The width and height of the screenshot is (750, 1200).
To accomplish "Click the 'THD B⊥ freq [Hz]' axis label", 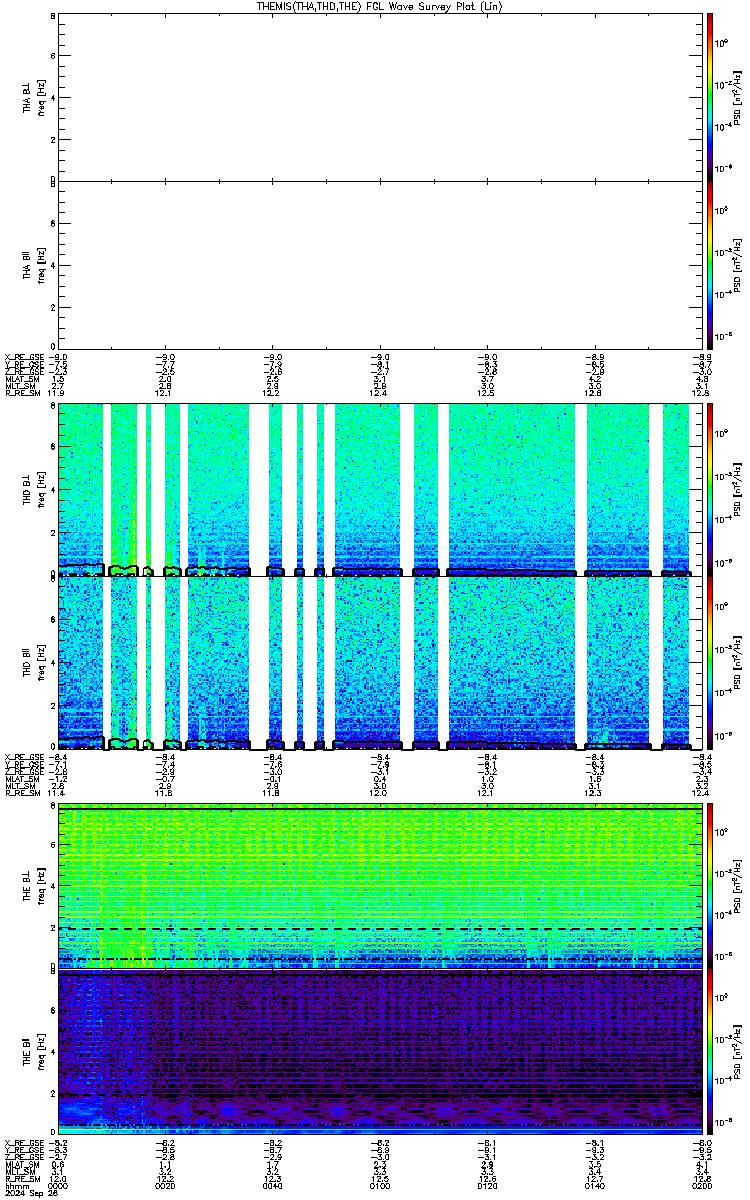I will pyautogui.click(x=34, y=490).
